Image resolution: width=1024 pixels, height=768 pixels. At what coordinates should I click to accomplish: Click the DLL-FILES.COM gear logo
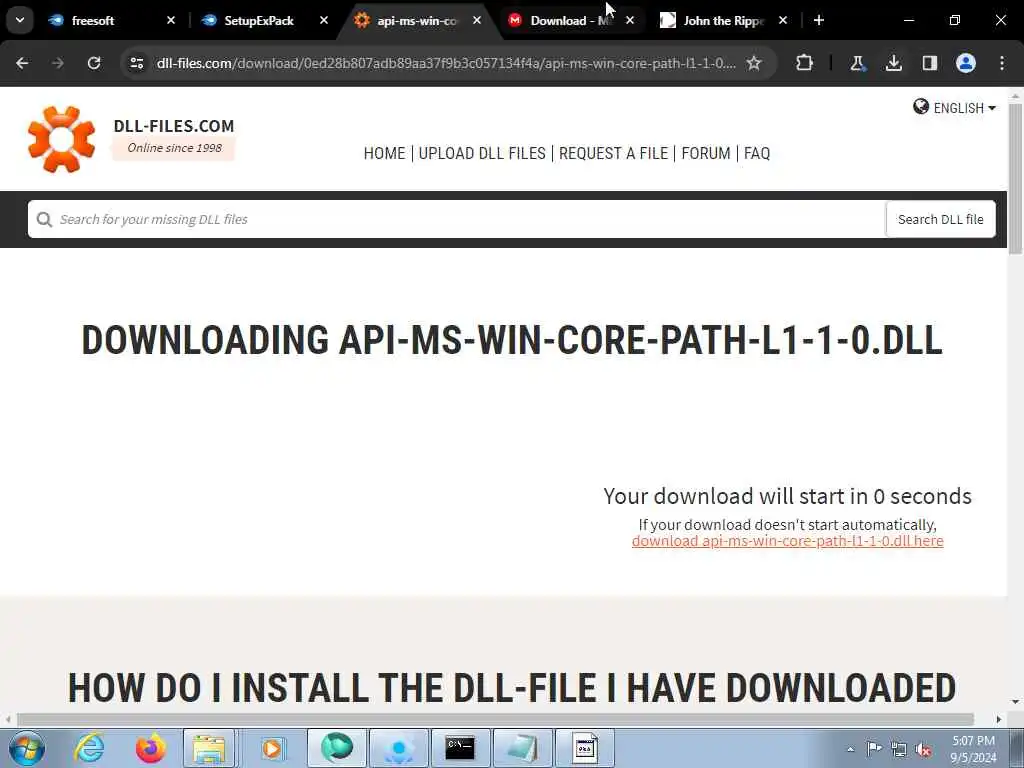pyautogui.click(x=61, y=139)
